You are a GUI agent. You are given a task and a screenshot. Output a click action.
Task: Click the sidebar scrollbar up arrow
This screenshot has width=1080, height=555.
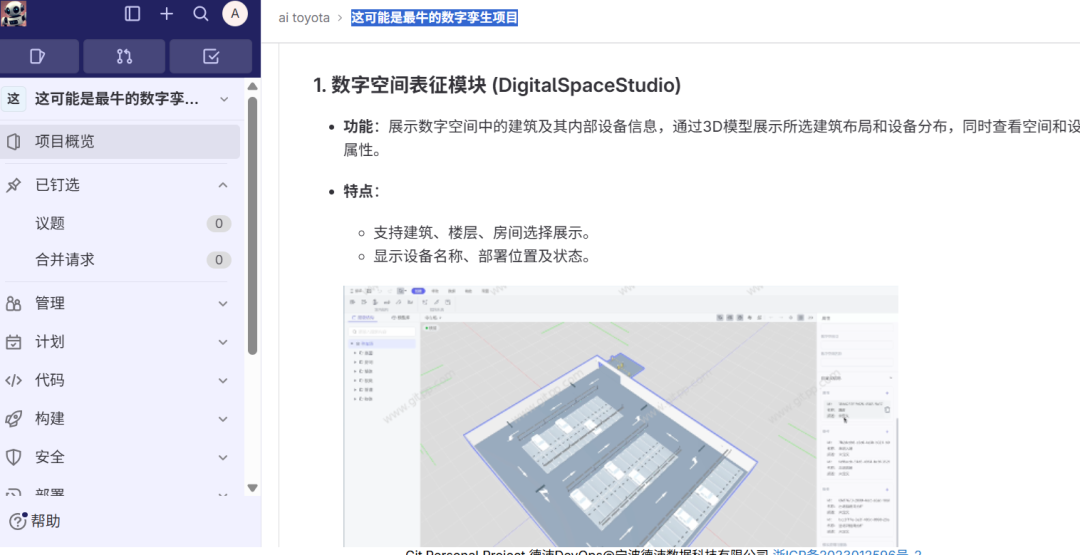pyautogui.click(x=253, y=86)
